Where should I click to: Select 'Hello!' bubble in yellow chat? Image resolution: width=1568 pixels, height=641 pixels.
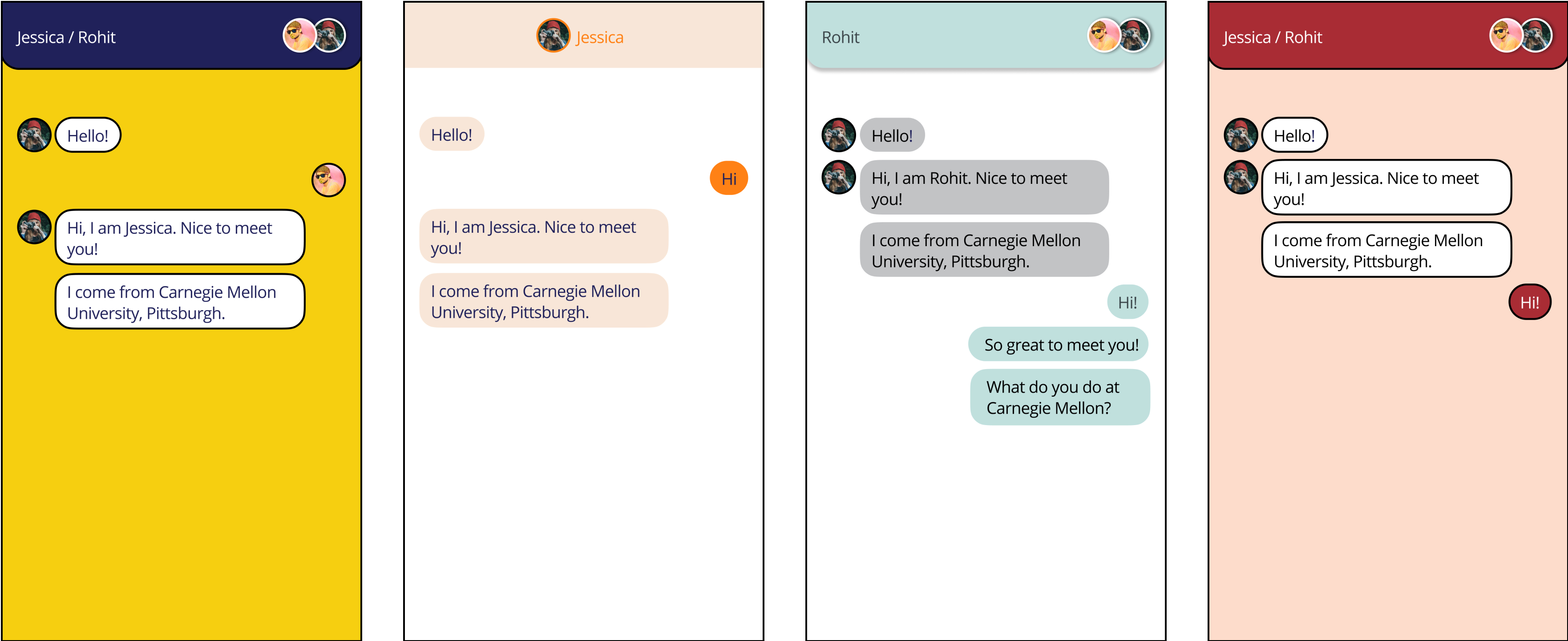tap(88, 135)
